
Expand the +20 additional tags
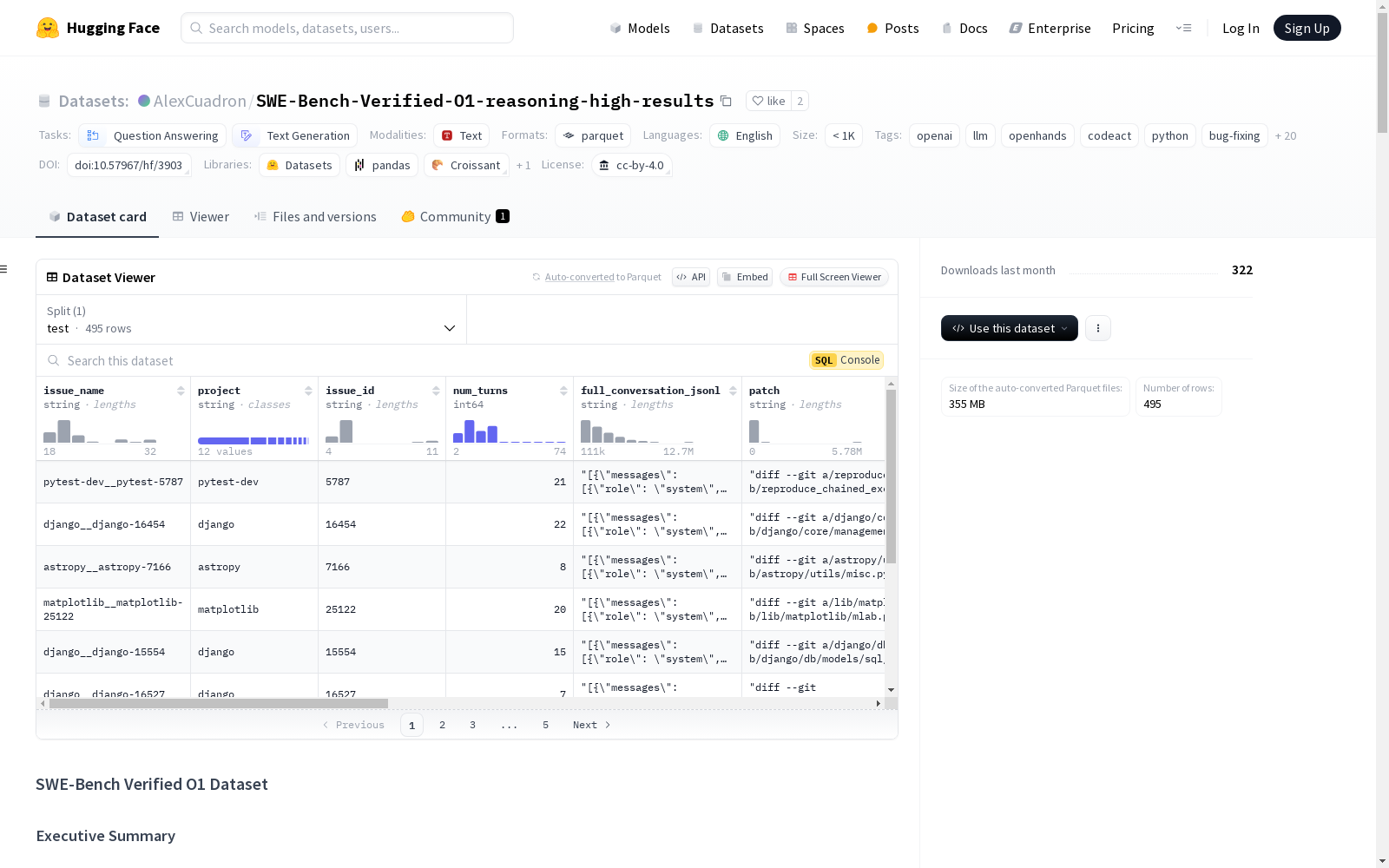pos(1286,135)
